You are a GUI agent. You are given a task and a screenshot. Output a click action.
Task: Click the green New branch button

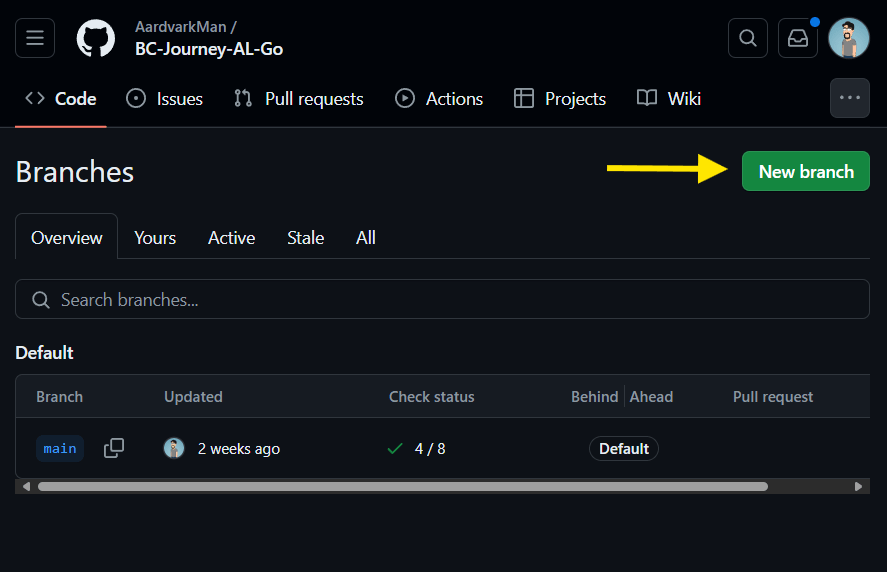click(805, 172)
